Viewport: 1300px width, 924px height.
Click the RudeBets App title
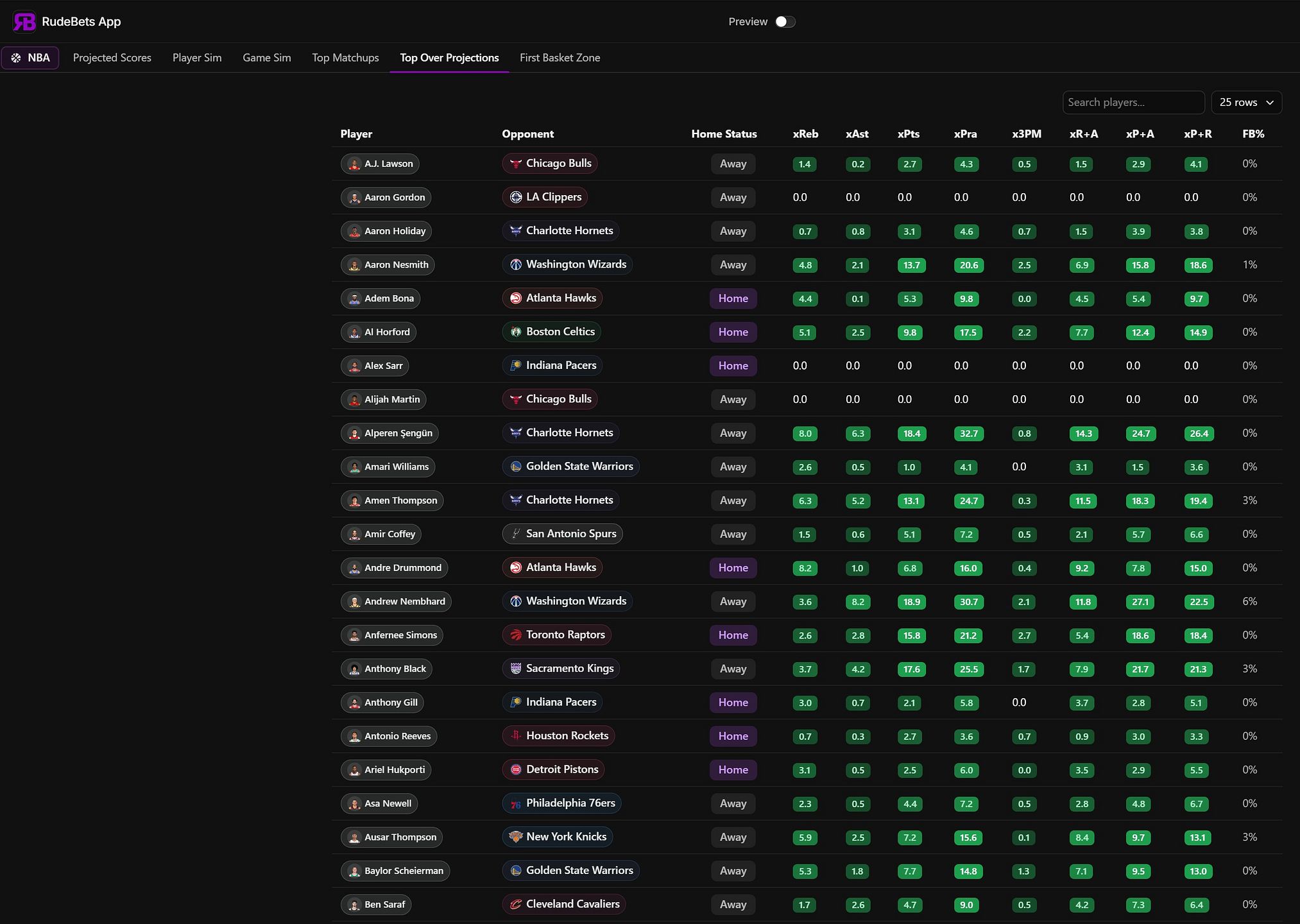(81, 22)
